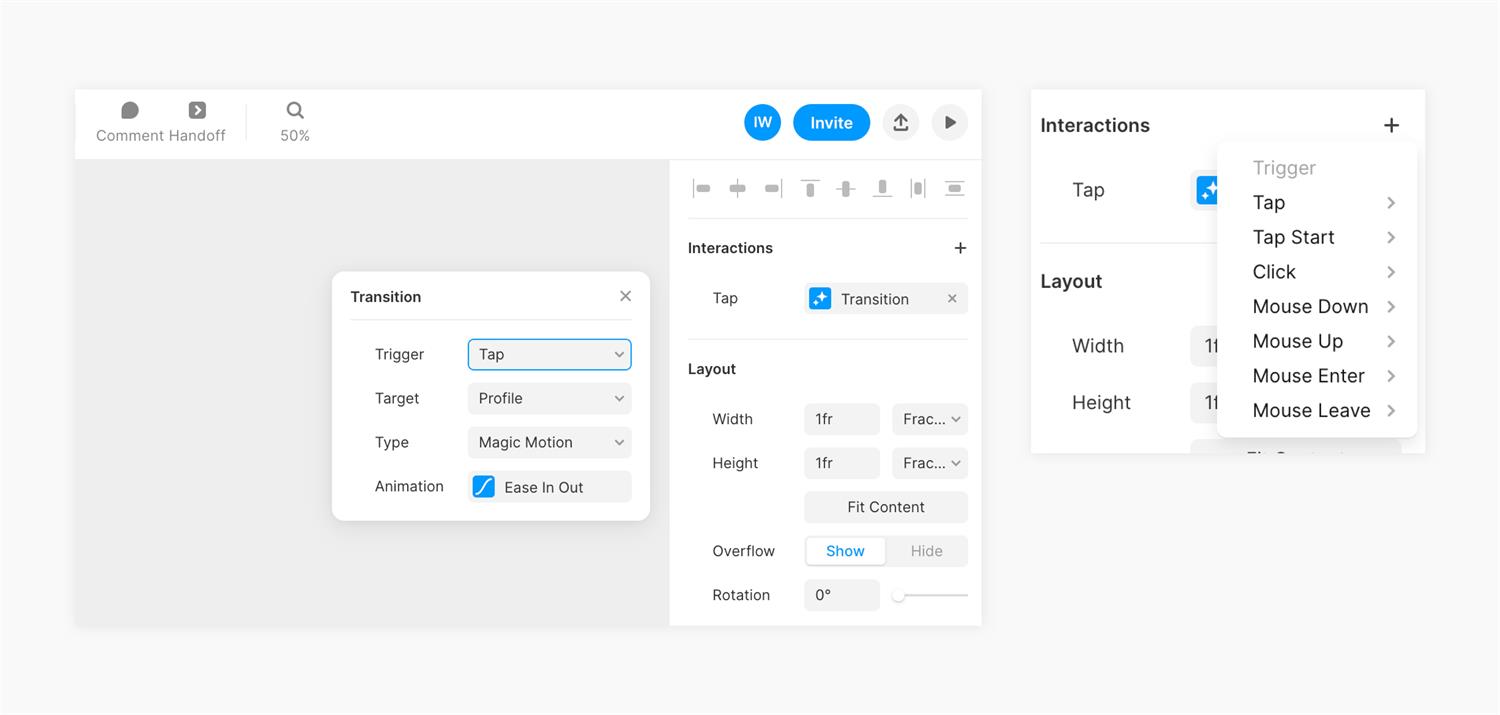The height and width of the screenshot is (715, 1500).
Task: Open the Height unit Frac dropdown
Action: tap(930, 463)
